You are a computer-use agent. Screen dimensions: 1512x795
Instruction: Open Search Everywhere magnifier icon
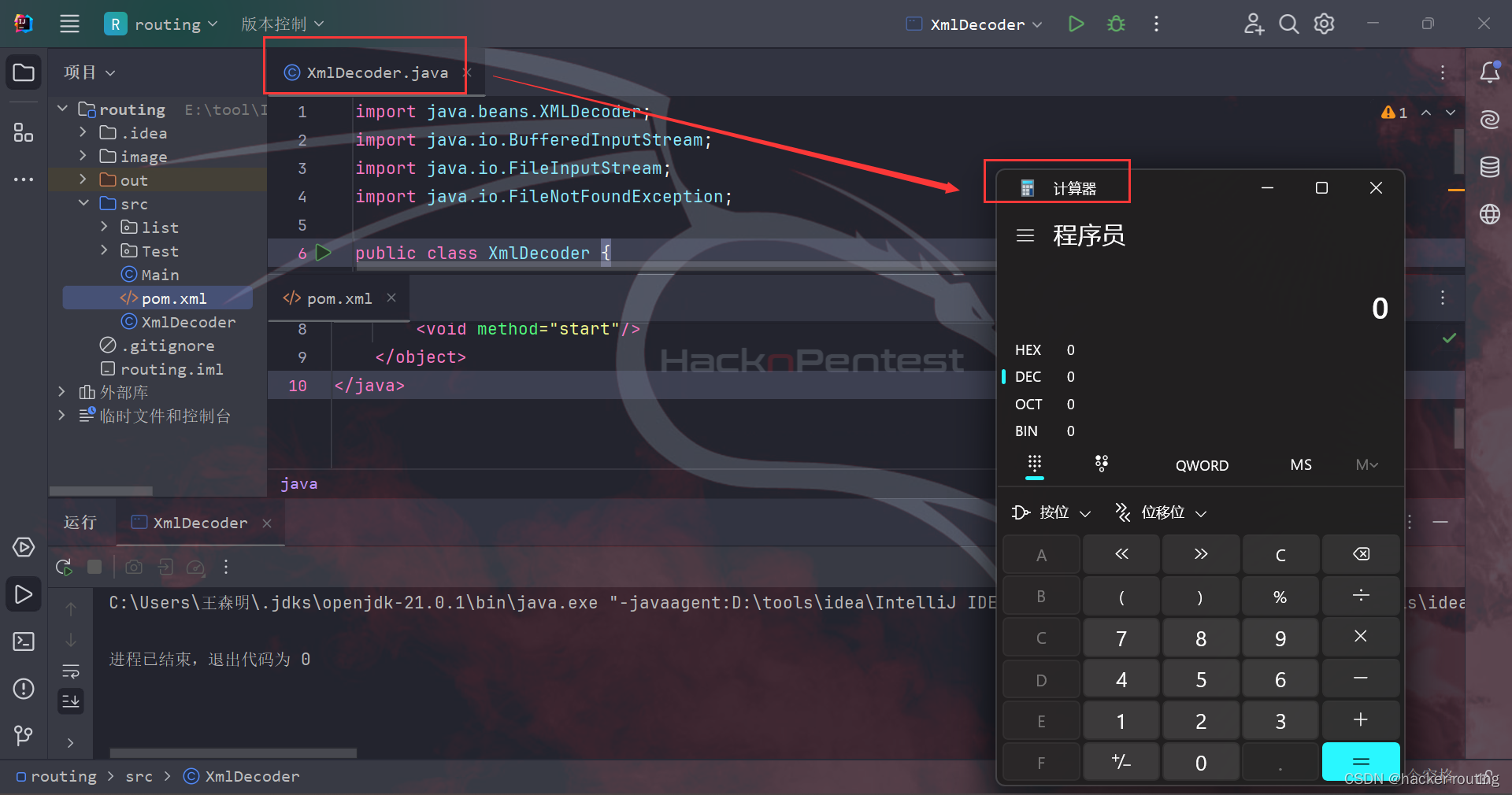tap(1288, 24)
